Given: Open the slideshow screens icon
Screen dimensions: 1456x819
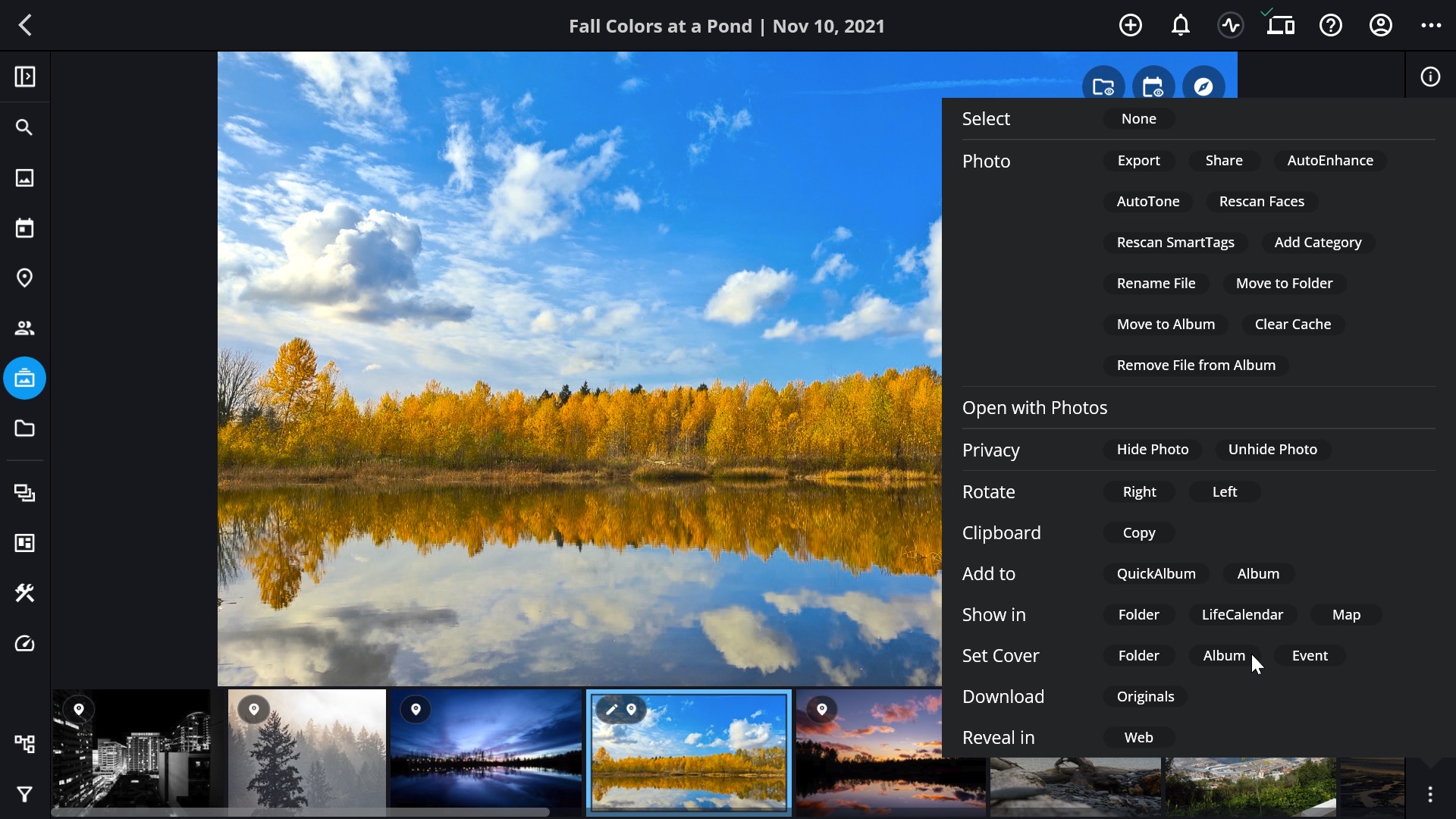Looking at the screenshot, I should click(25, 493).
